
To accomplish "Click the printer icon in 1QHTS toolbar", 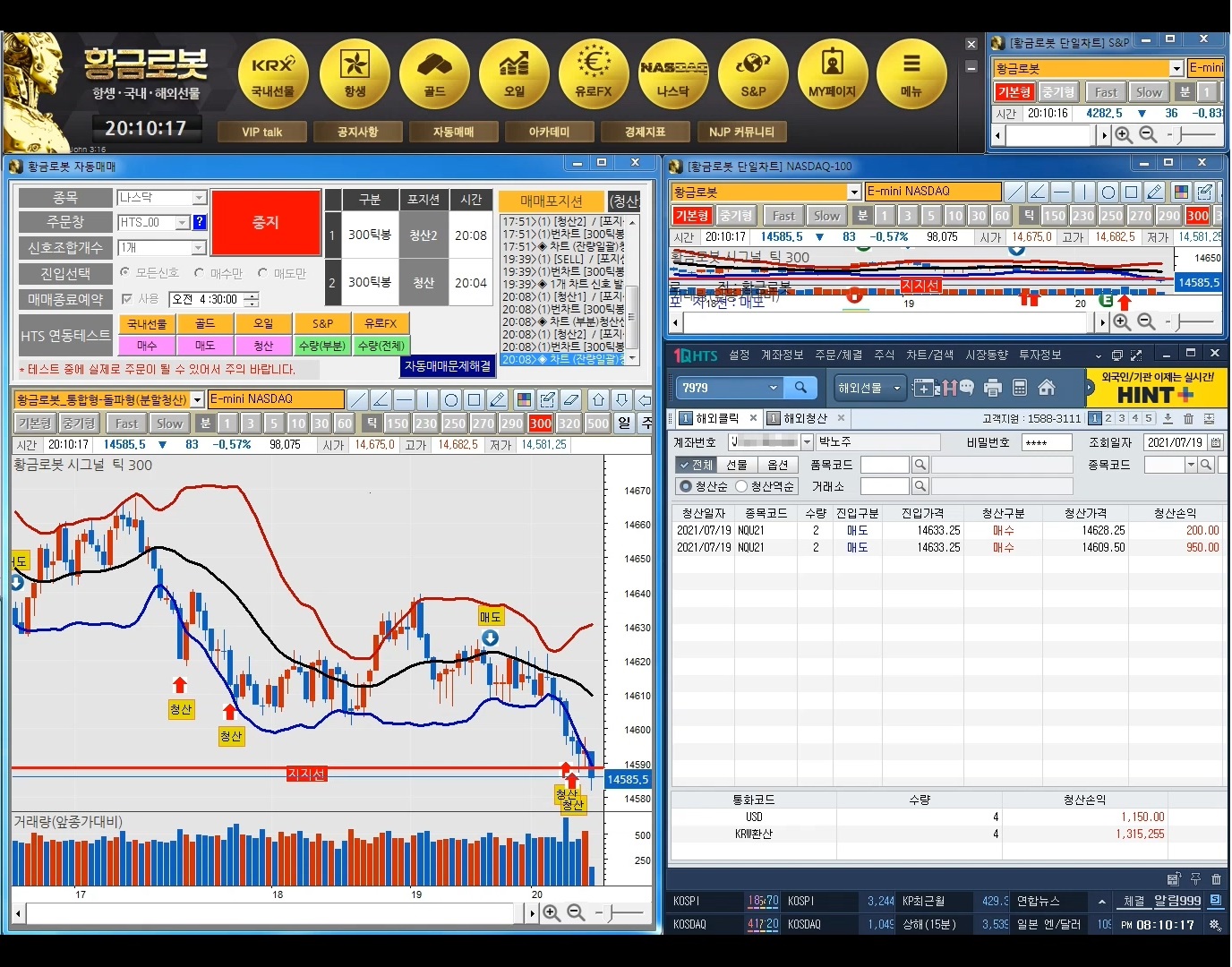I will point(992,388).
